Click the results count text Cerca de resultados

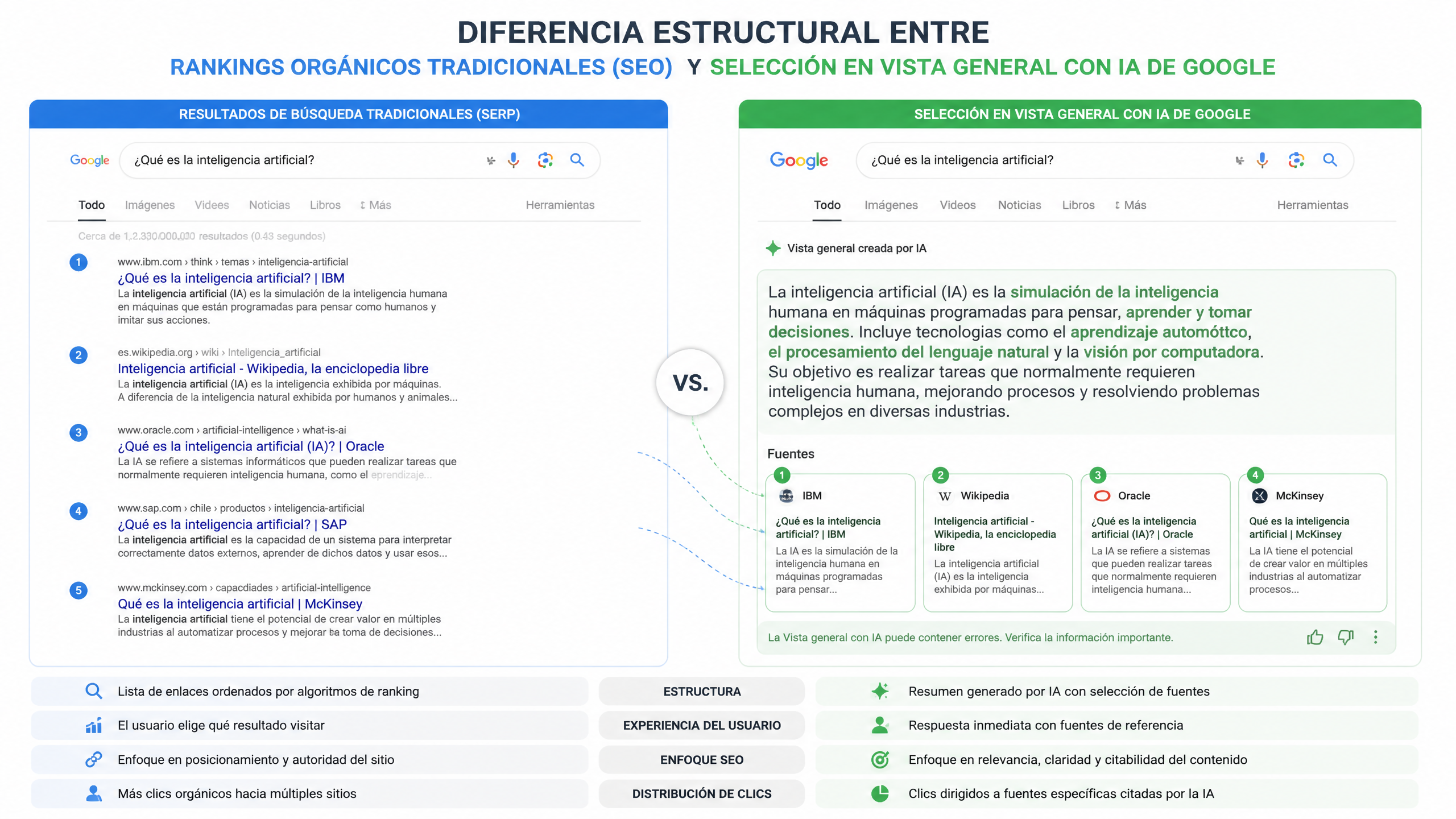(201, 236)
